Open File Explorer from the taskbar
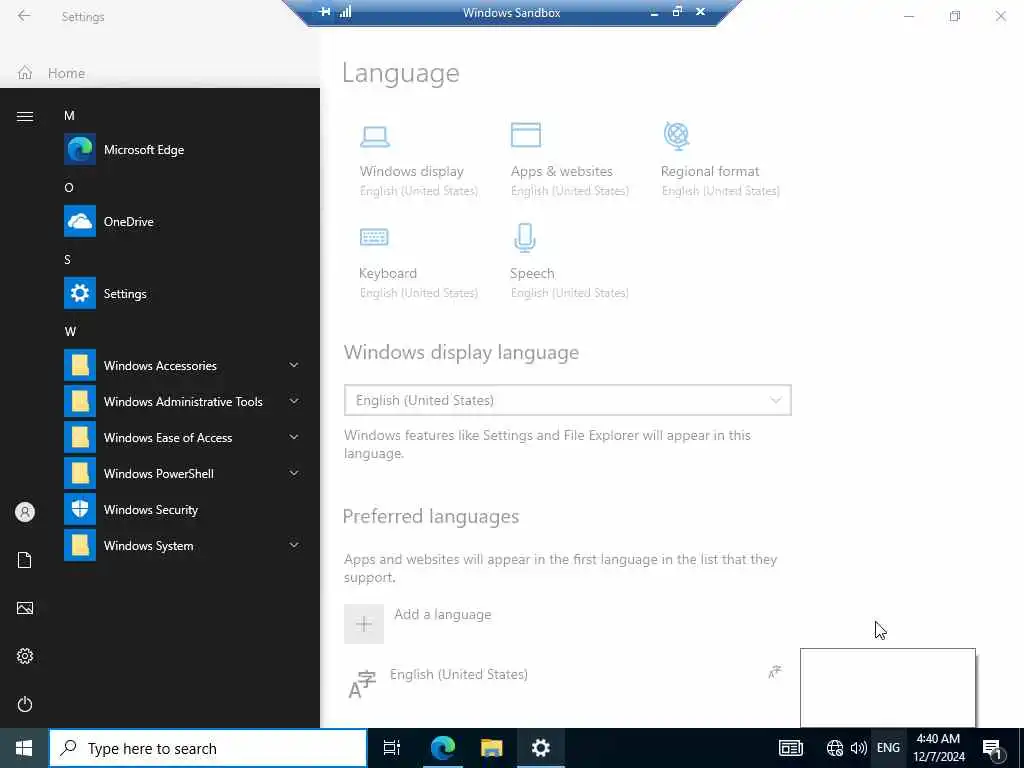This screenshot has height=768, width=1024. pos(492,748)
